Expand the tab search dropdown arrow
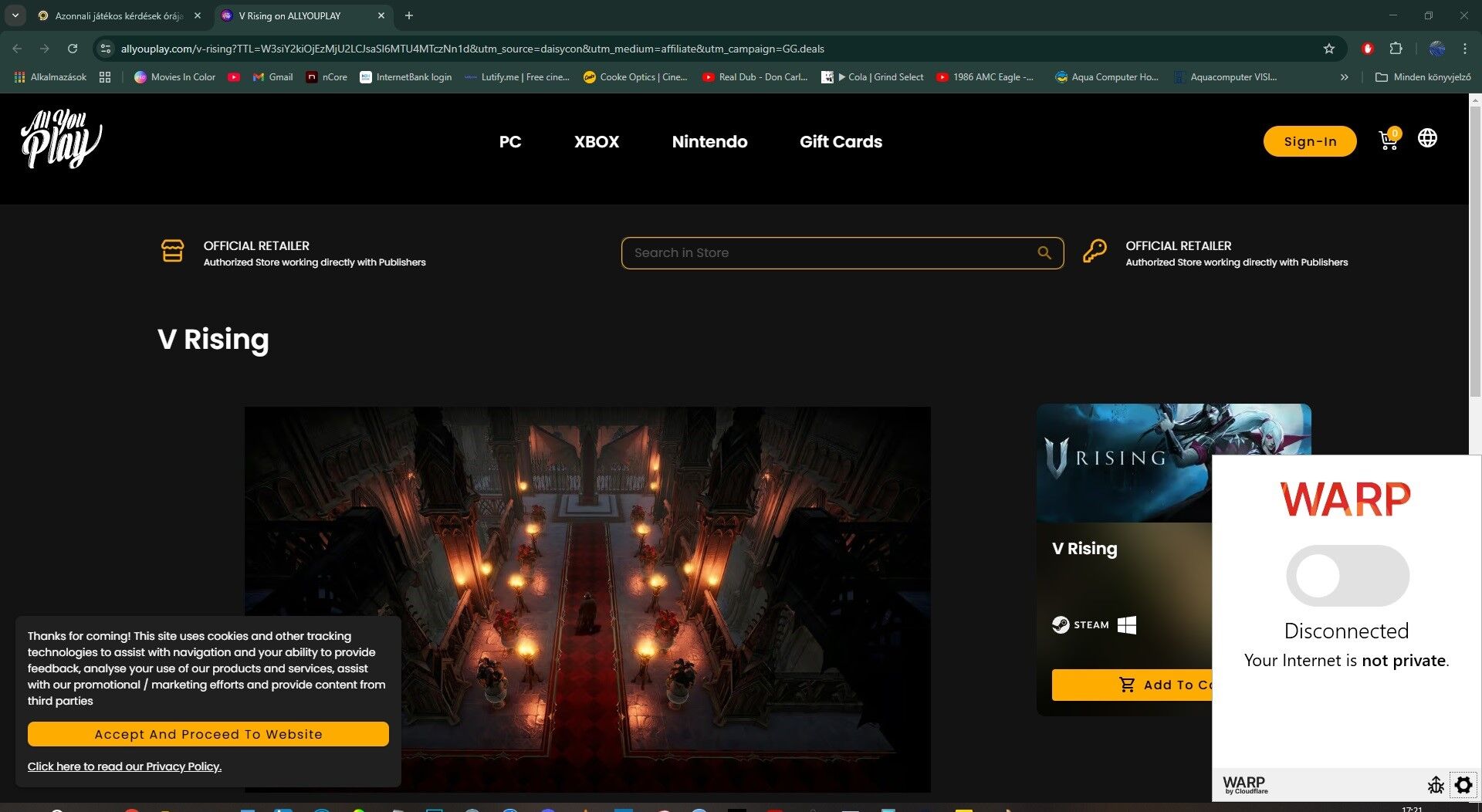1482x812 pixels. 15,15
